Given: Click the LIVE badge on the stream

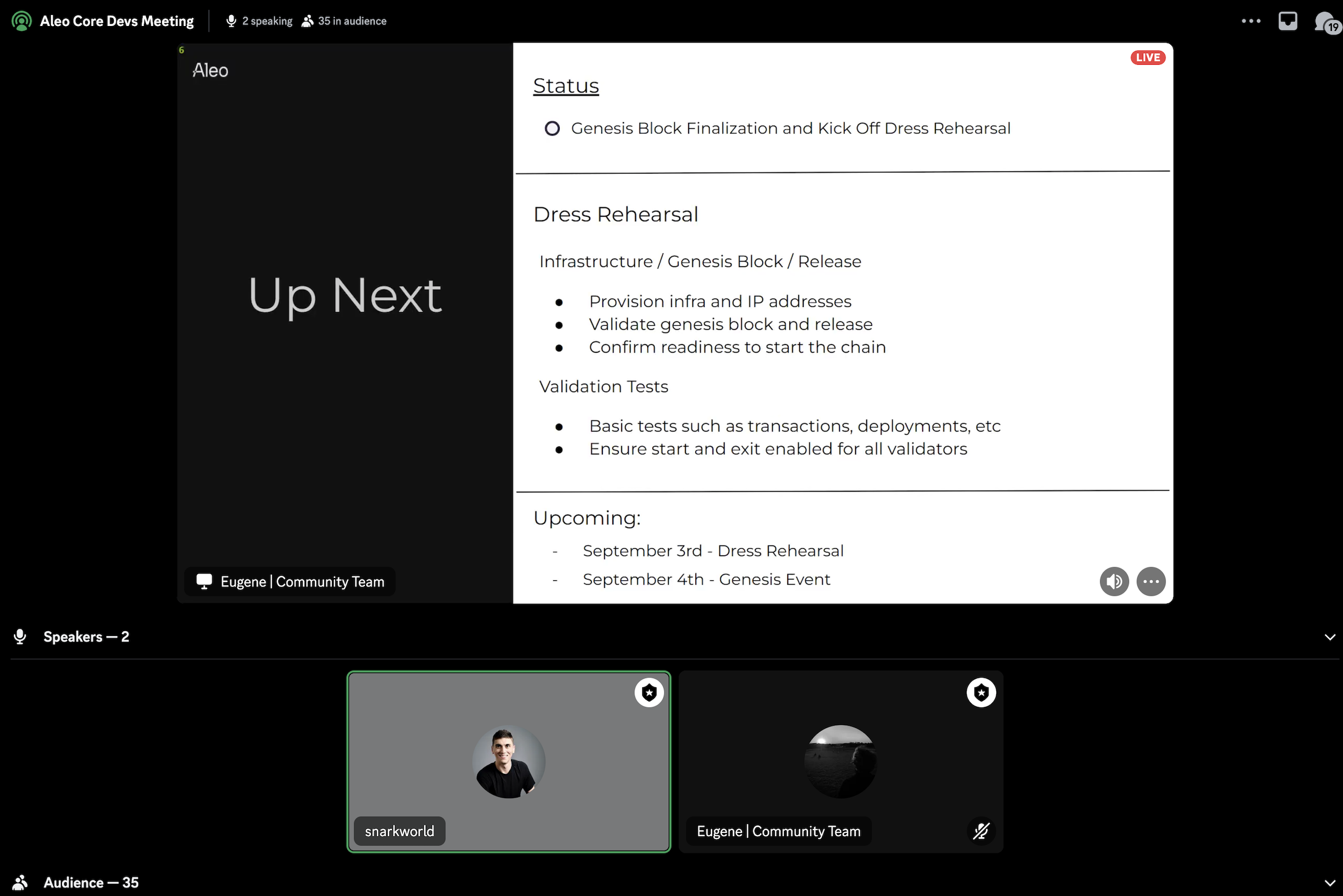Looking at the screenshot, I should [x=1148, y=58].
